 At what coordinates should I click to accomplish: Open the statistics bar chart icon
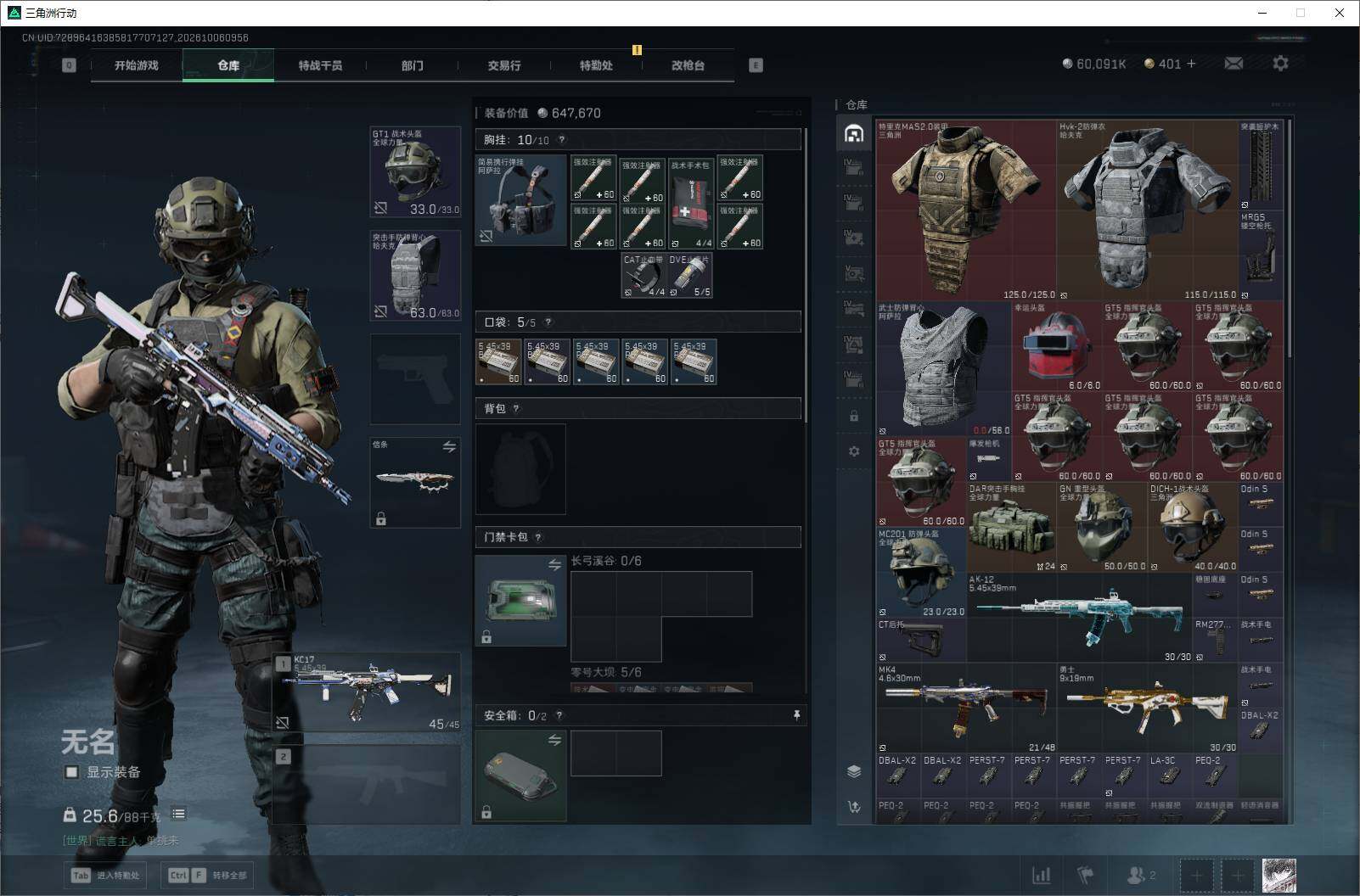coord(1041,875)
